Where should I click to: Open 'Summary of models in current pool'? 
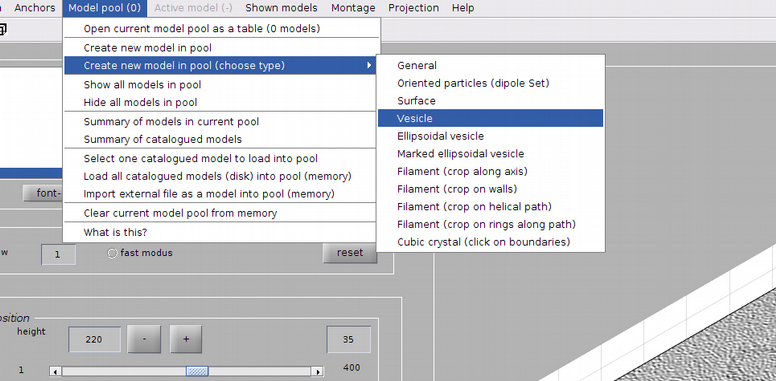click(x=221, y=122)
